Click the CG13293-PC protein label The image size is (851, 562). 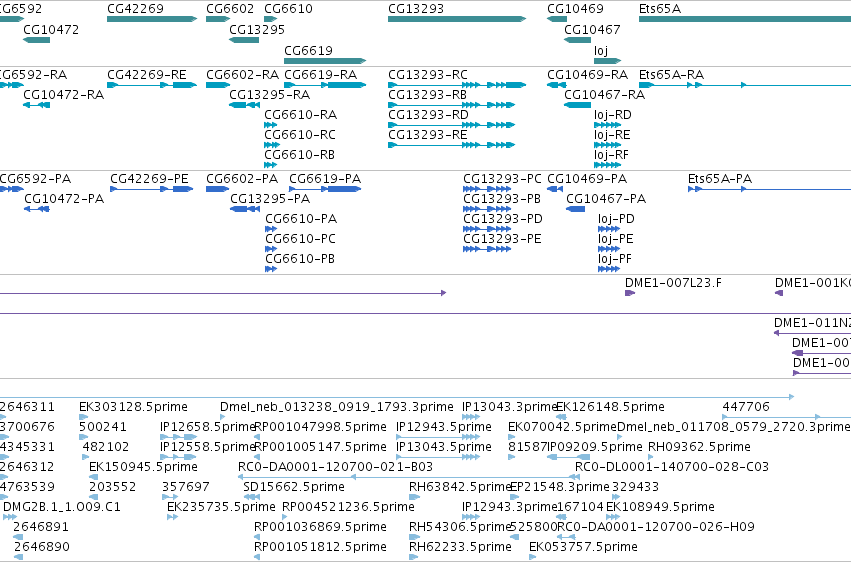[502, 178]
